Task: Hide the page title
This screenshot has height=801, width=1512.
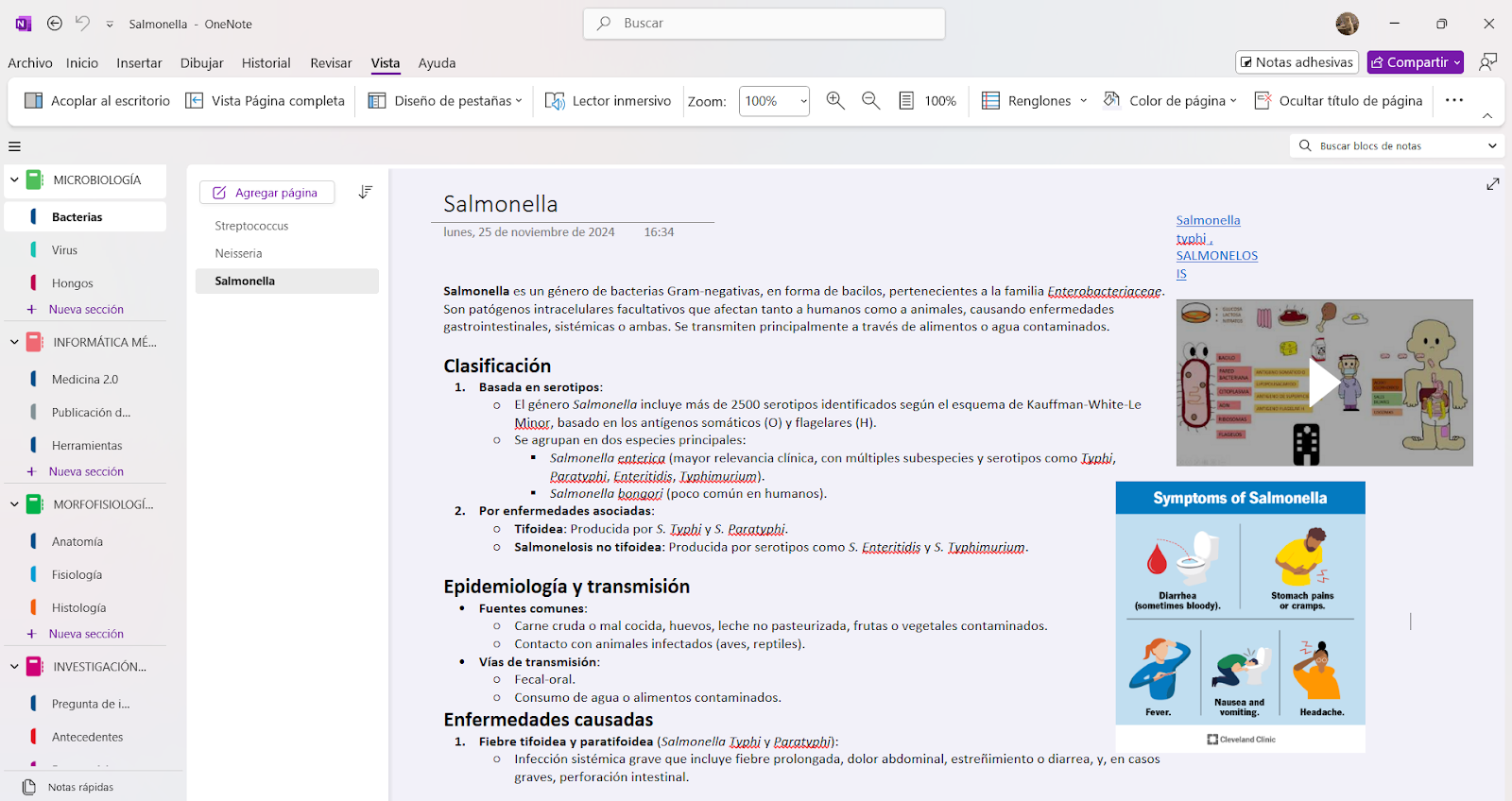Action: 1337,100
